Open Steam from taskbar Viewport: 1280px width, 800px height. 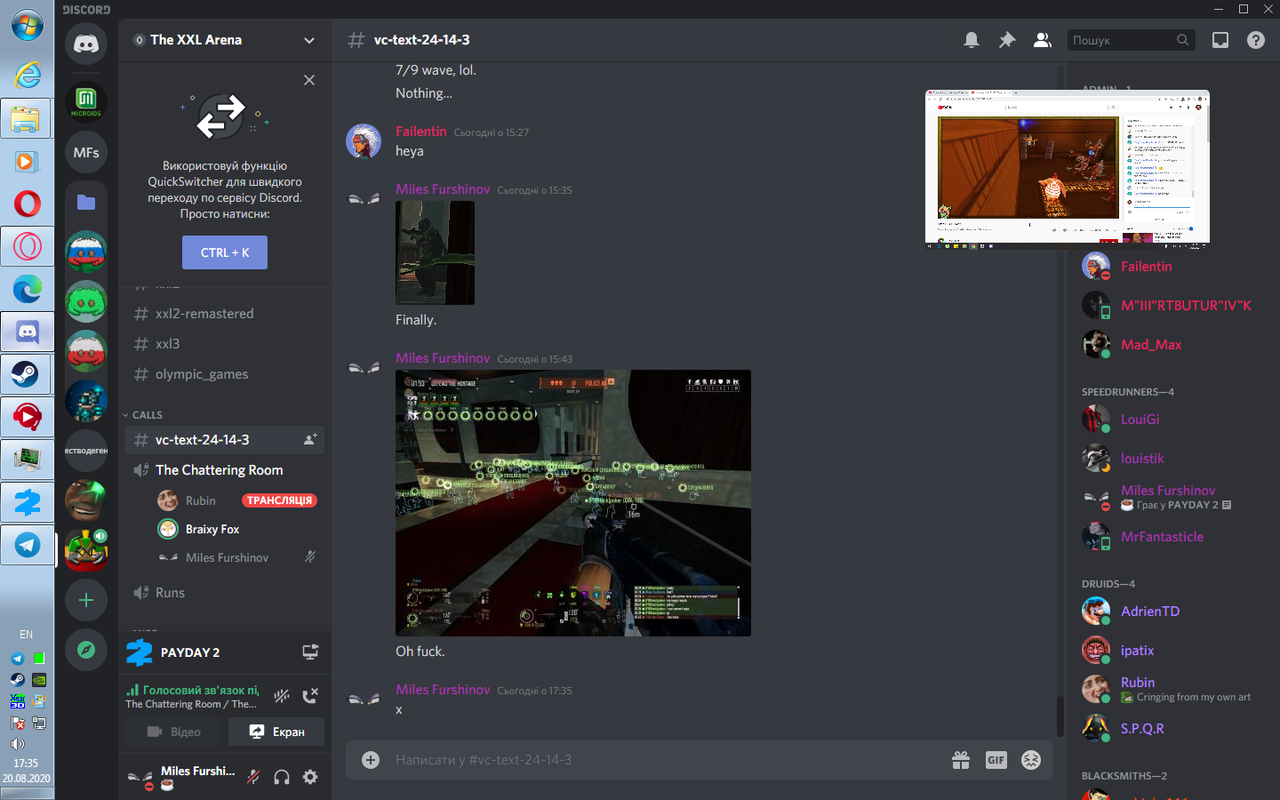pyautogui.click(x=27, y=374)
